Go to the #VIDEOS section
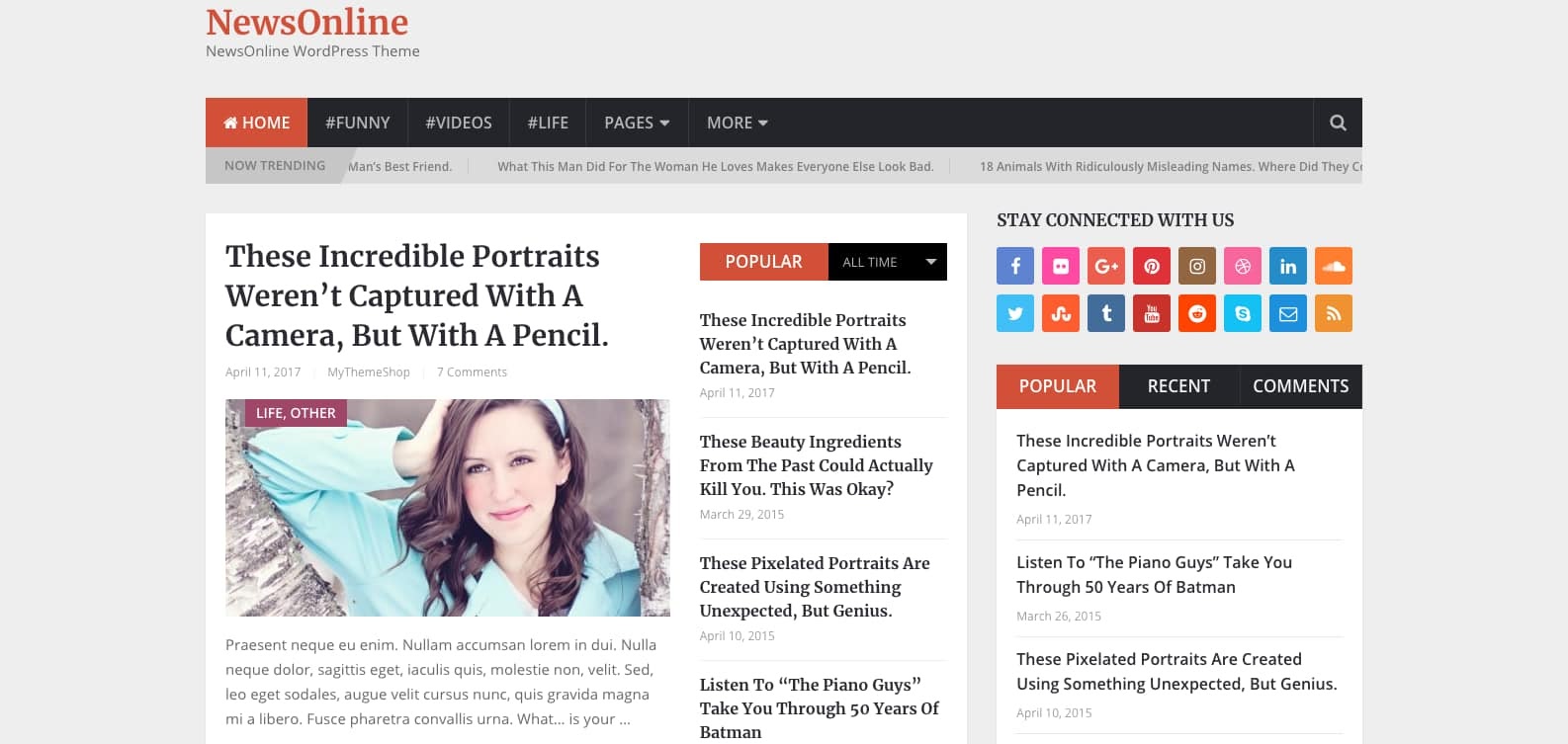 coord(458,123)
